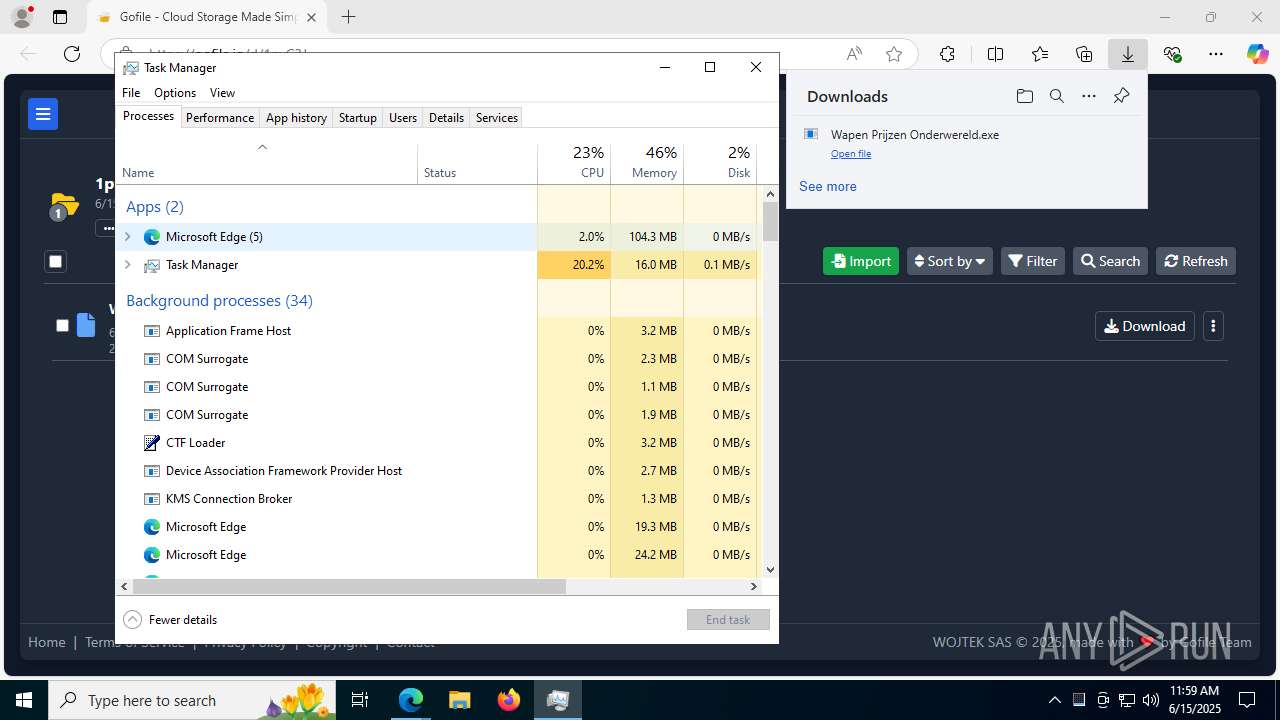
Task: Click the read aloud icon in address bar
Action: [854, 54]
